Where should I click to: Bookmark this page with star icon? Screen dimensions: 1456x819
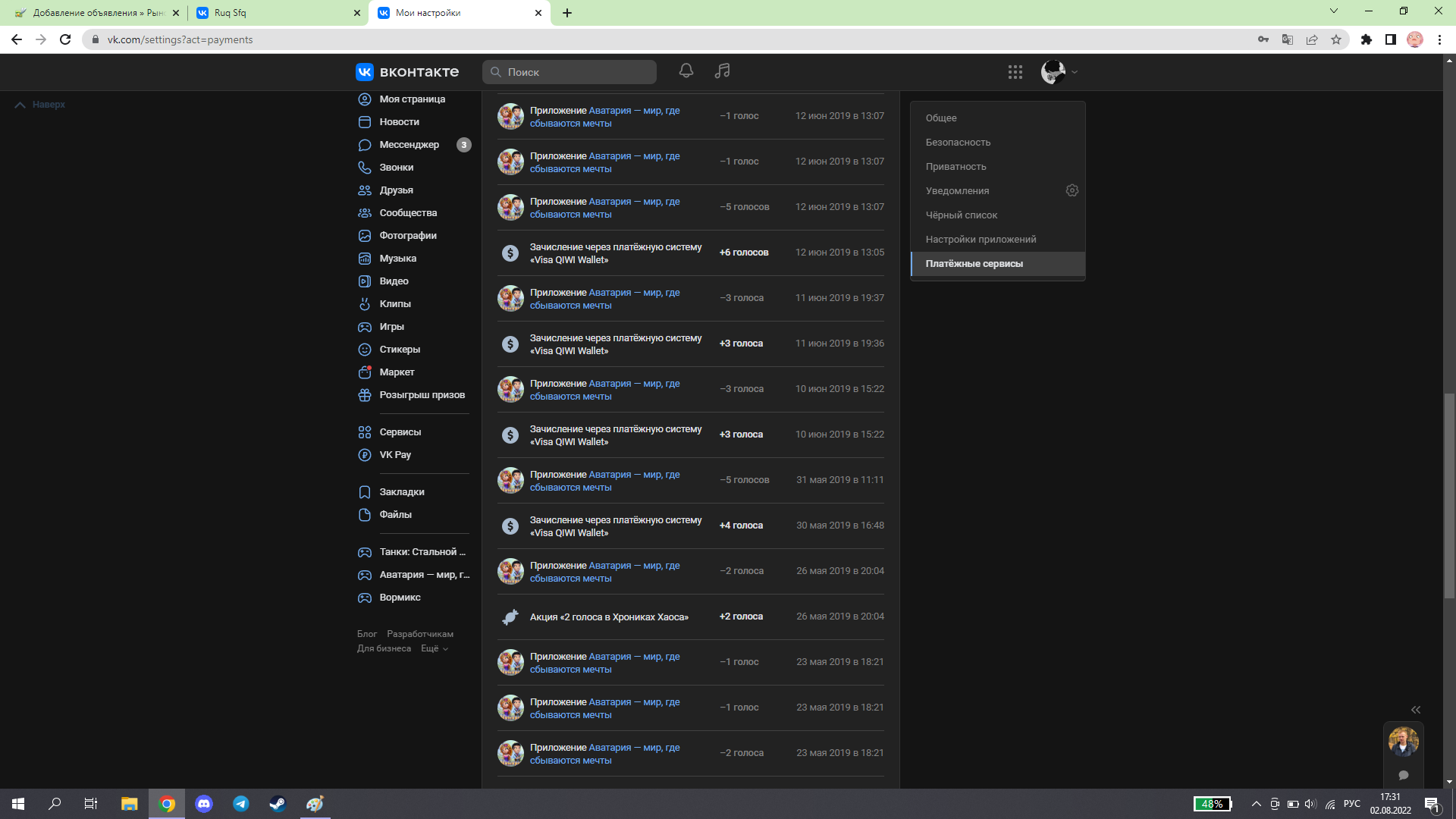pyautogui.click(x=1336, y=39)
